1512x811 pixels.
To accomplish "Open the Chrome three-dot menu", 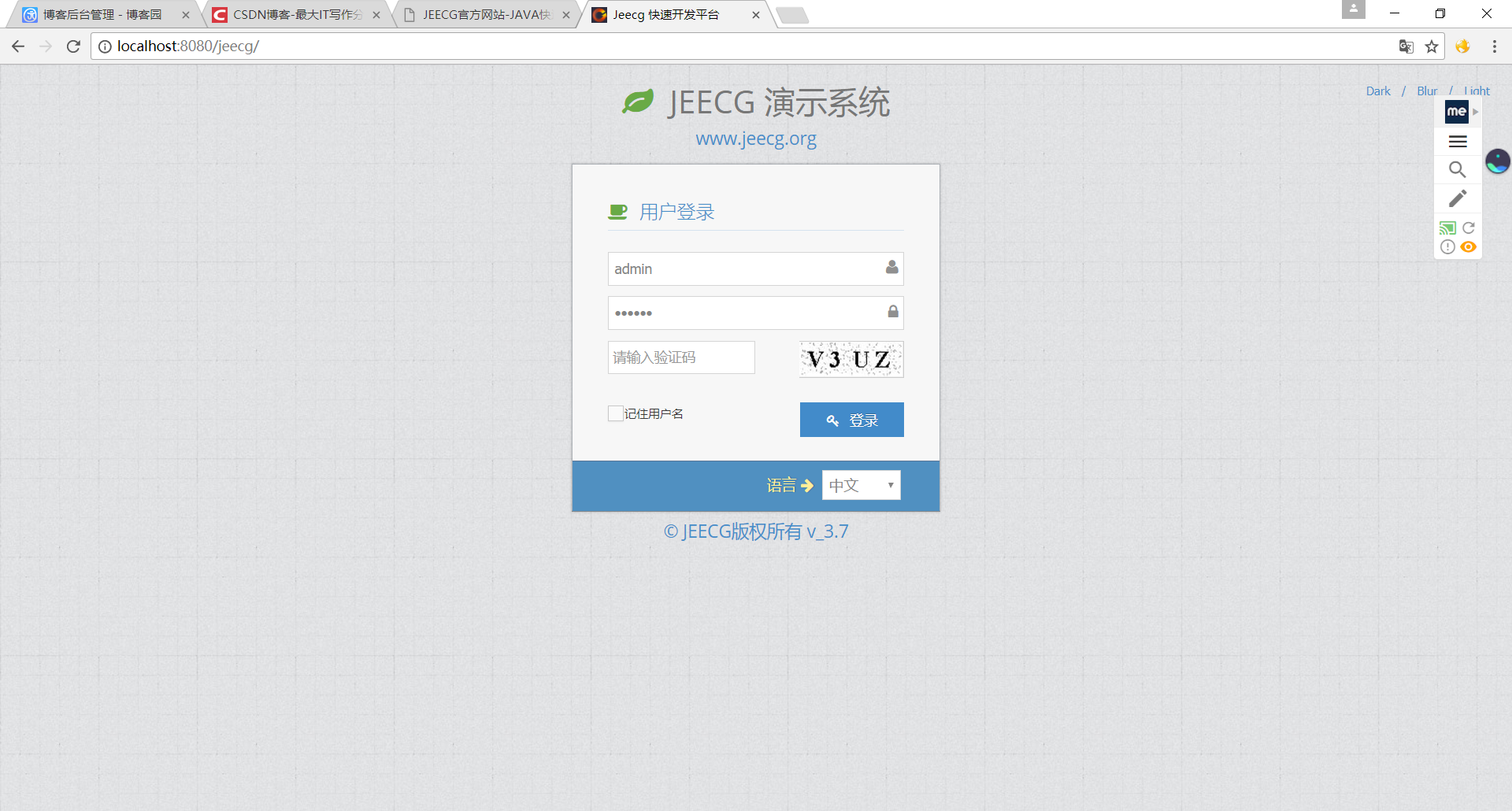I will point(1494,46).
